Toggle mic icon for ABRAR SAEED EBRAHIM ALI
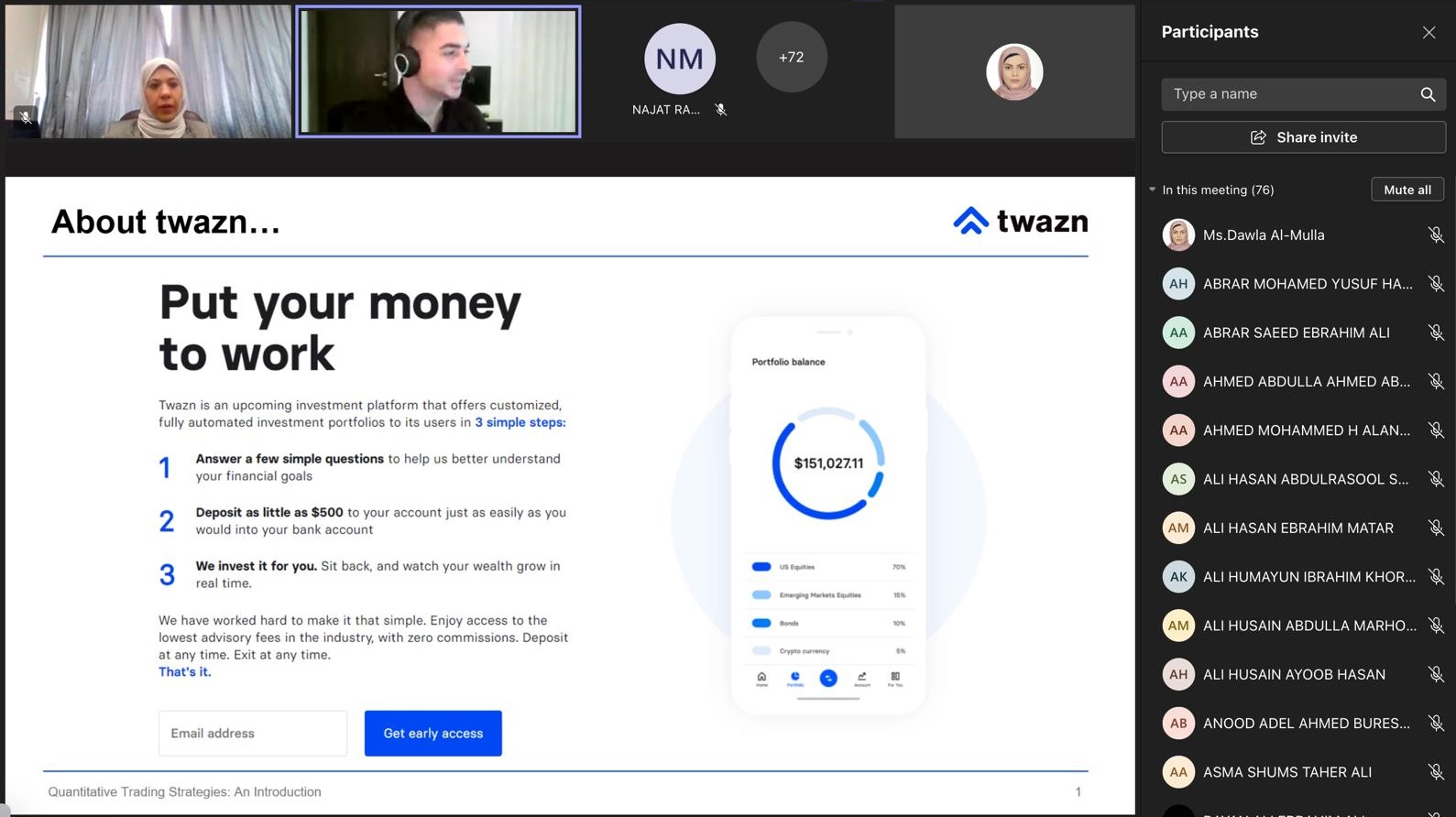The height and width of the screenshot is (817, 1456). coord(1435,332)
